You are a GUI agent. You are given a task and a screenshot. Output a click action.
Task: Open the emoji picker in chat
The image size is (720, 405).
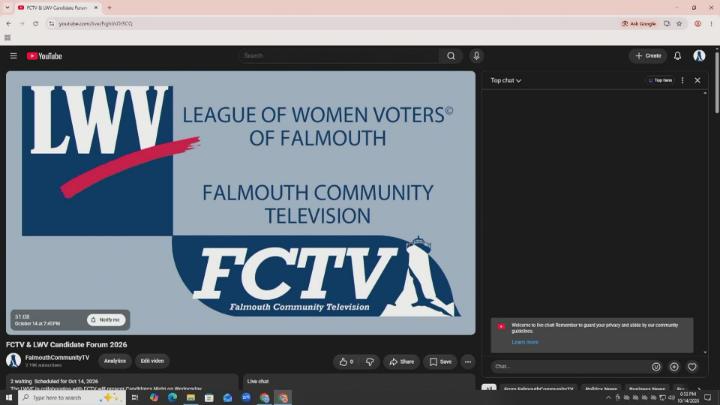tap(656, 366)
